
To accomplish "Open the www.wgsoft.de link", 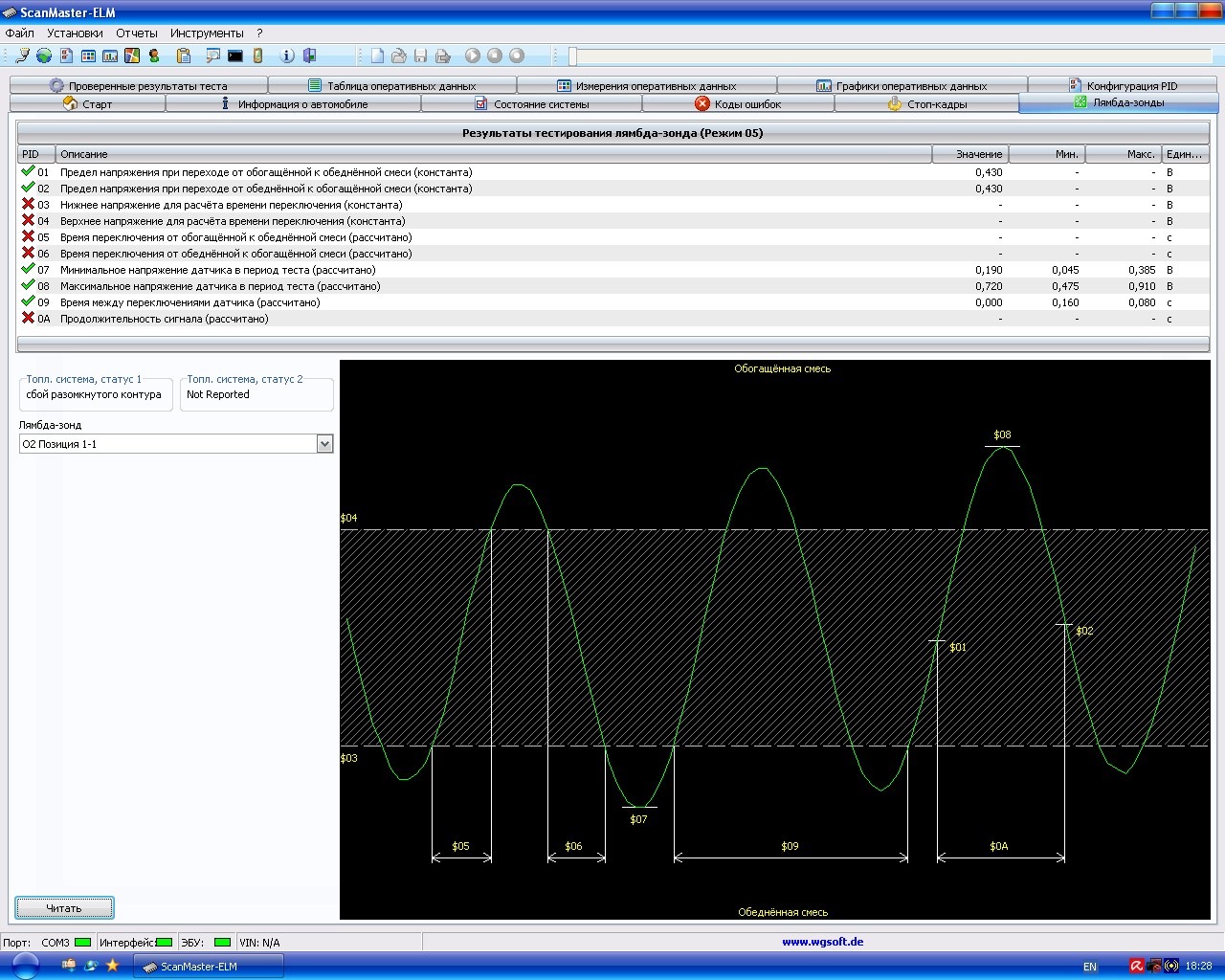I will pos(822,942).
